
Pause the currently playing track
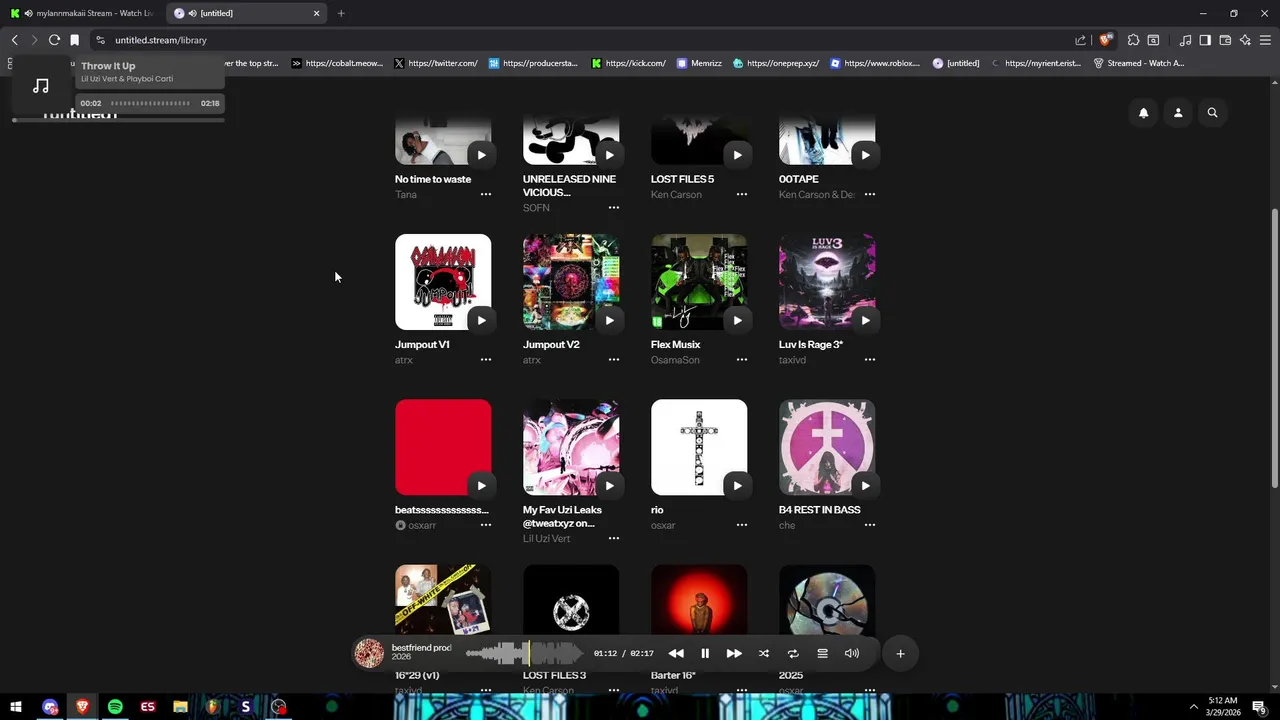(x=705, y=653)
